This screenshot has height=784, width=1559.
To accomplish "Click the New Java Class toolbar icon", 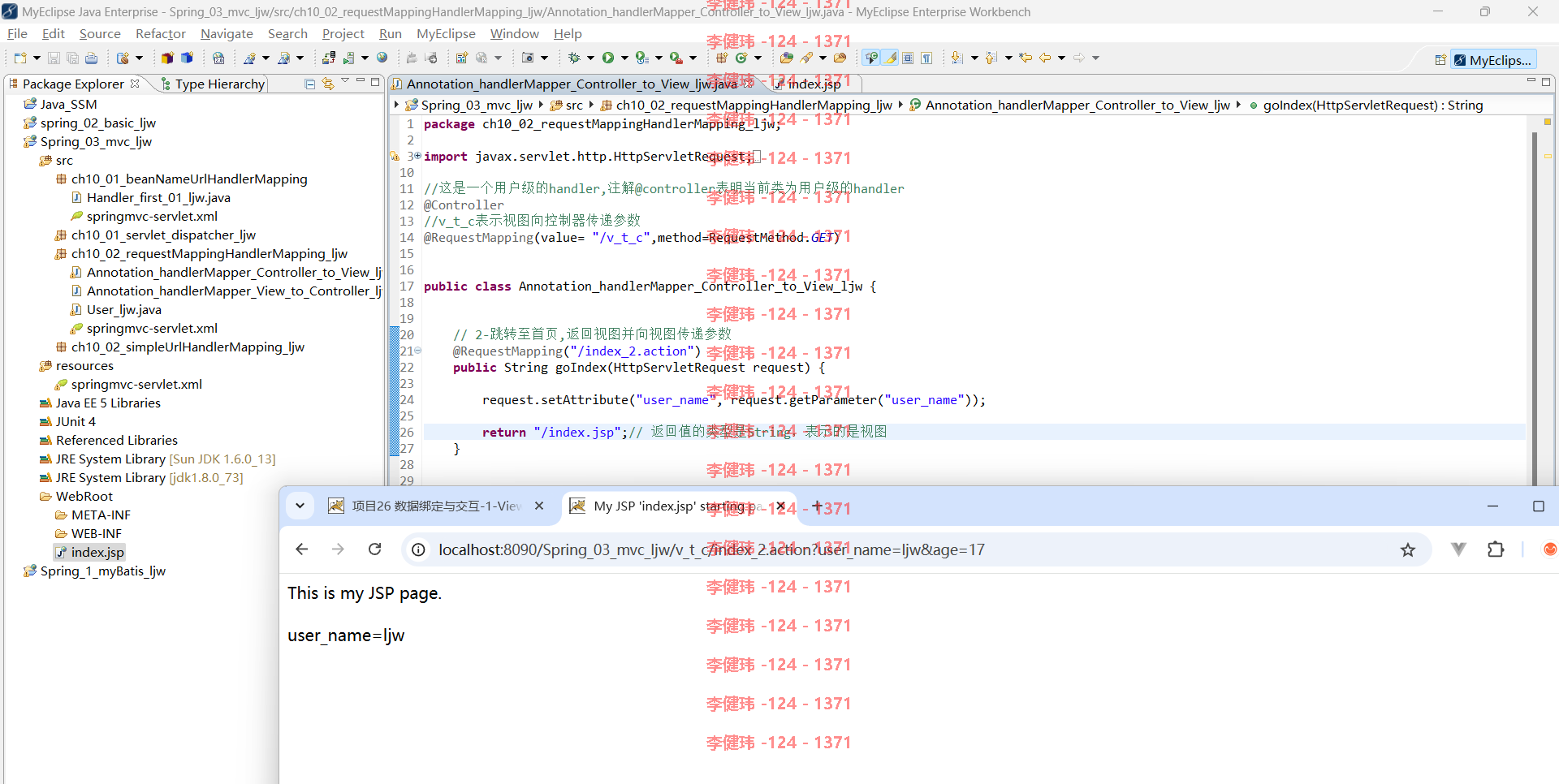I will [x=741, y=58].
